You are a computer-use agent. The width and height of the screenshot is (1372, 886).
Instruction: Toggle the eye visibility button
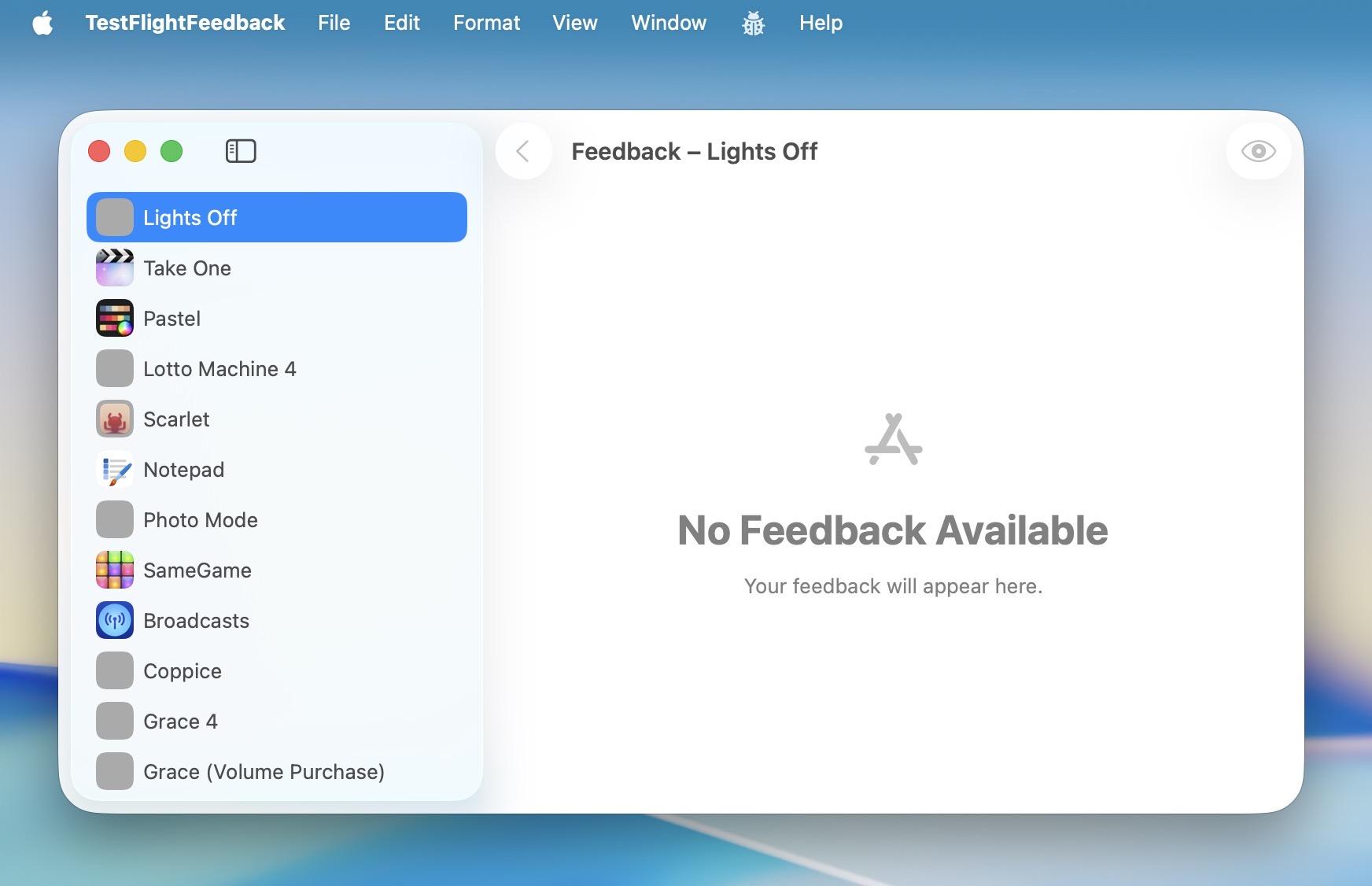[1258, 151]
